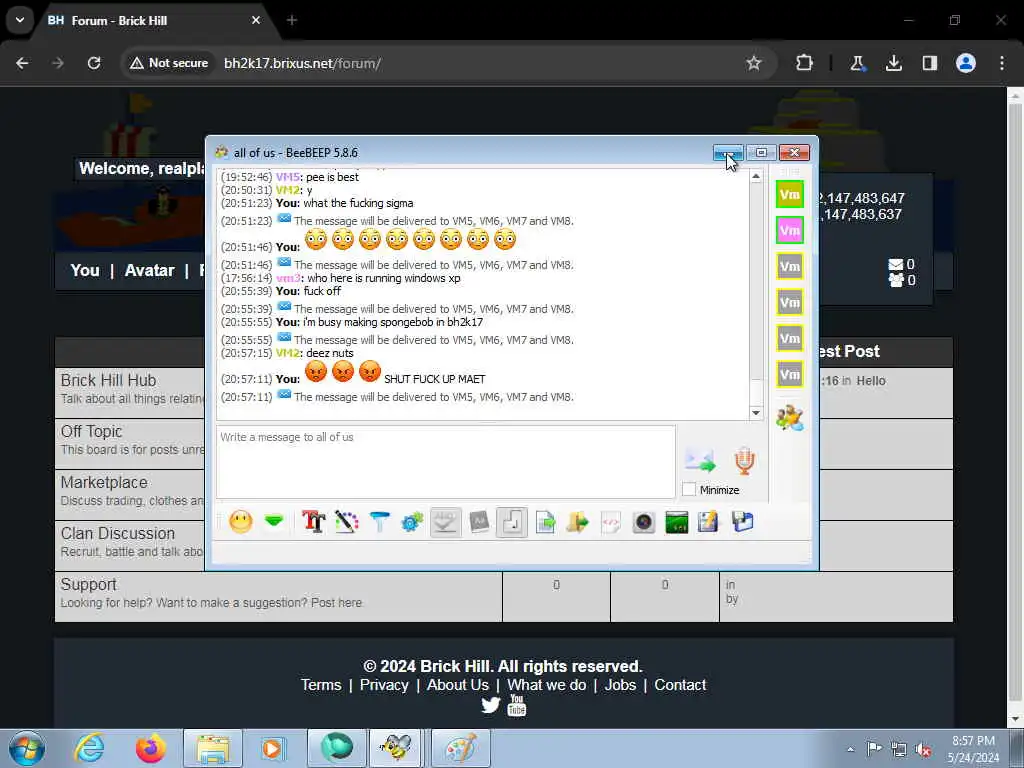
Task: Open the font color pencil tool
Action: point(347,522)
